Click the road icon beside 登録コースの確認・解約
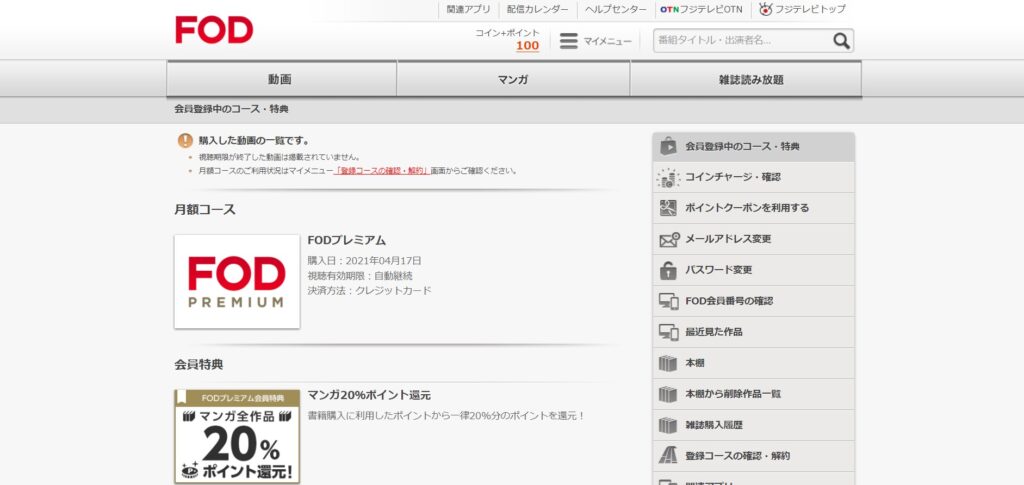The image size is (1024, 485). pos(667,456)
